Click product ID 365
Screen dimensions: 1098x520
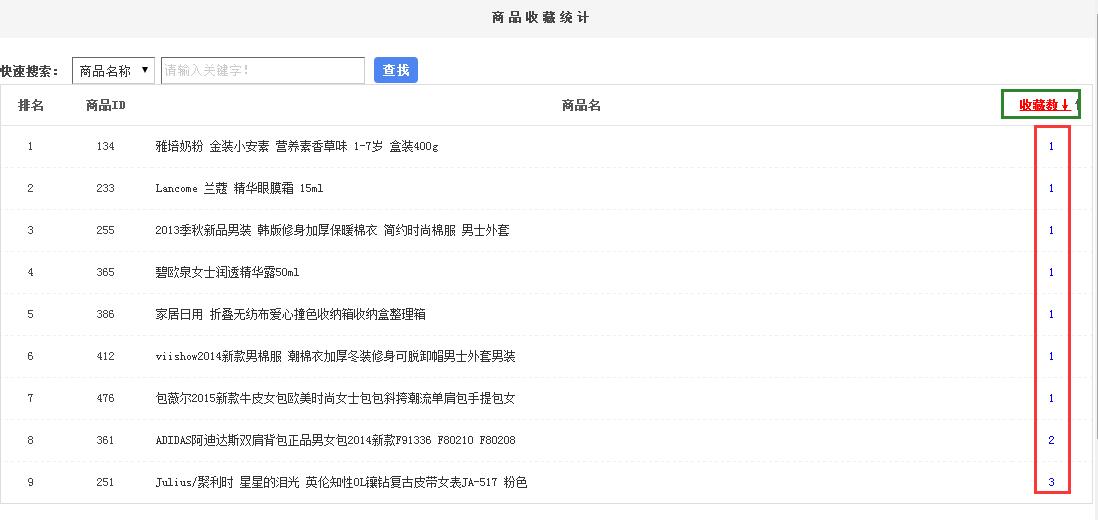(106, 272)
